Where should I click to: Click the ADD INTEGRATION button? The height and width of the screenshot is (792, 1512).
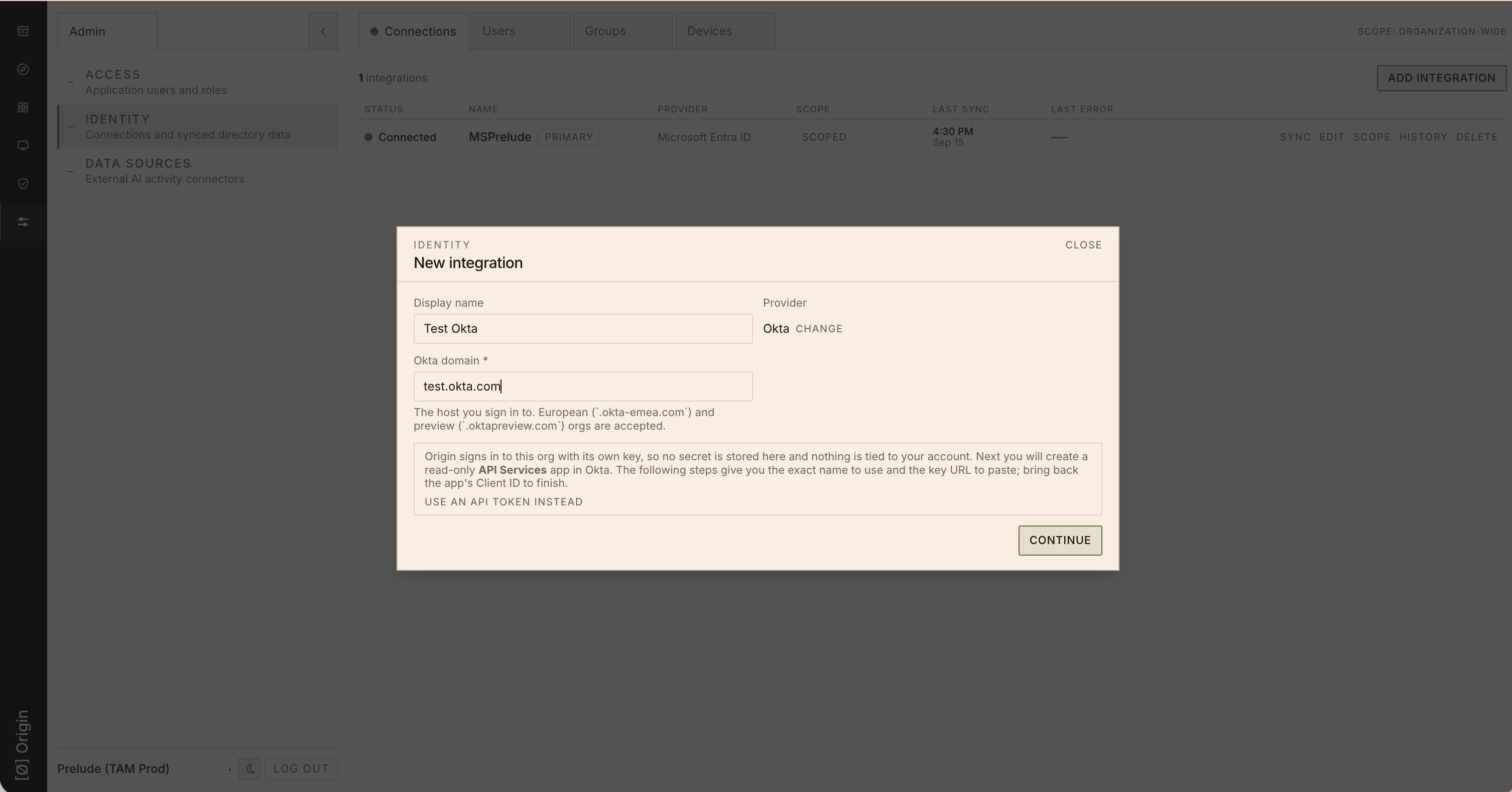pos(1442,78)
